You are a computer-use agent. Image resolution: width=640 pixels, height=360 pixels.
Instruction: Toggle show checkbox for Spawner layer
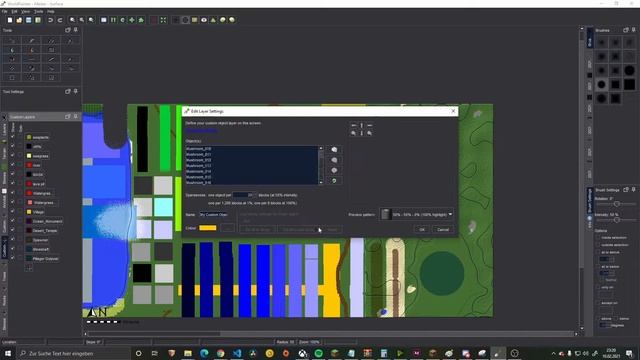coord(13,240)
